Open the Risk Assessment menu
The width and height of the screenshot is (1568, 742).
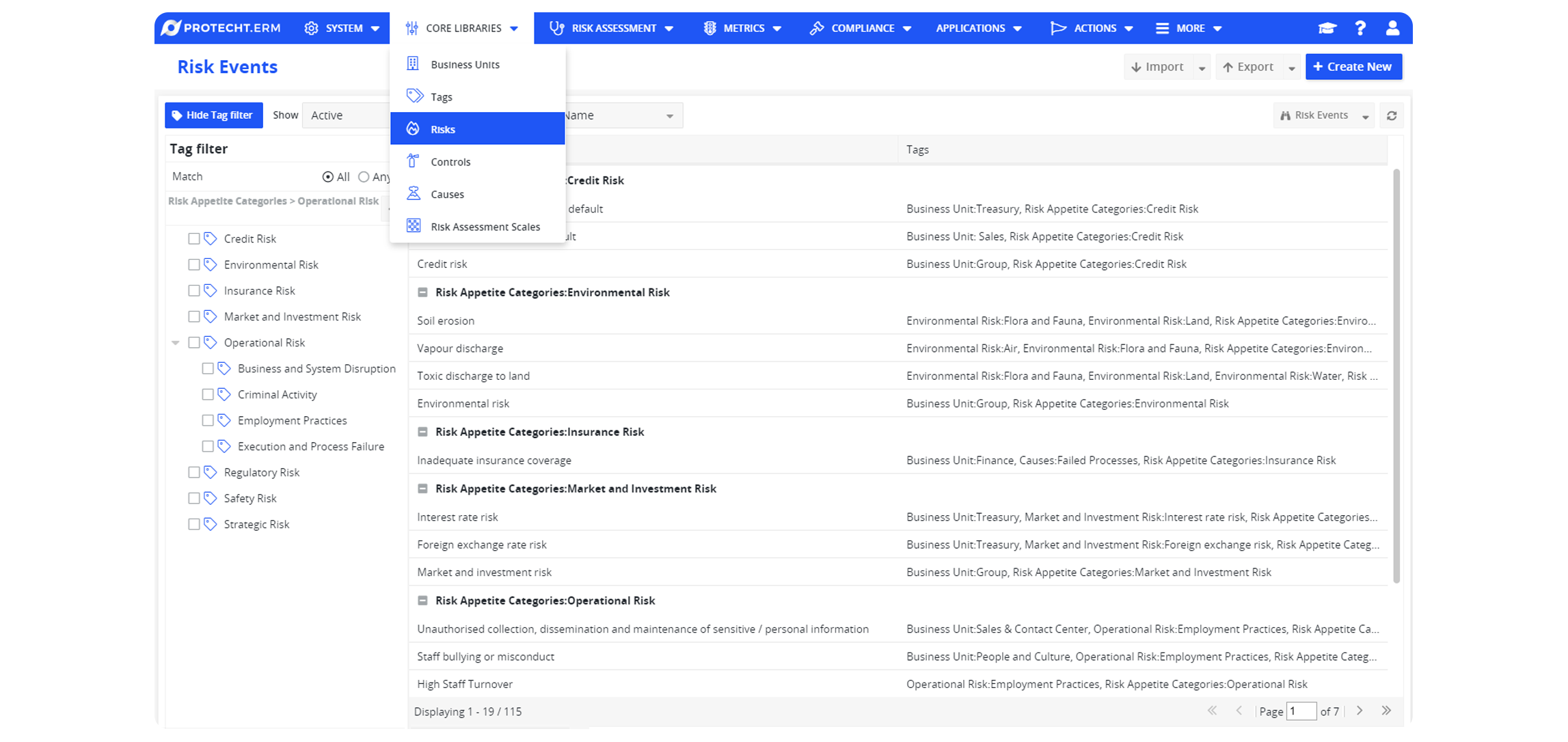coord(612,28)
